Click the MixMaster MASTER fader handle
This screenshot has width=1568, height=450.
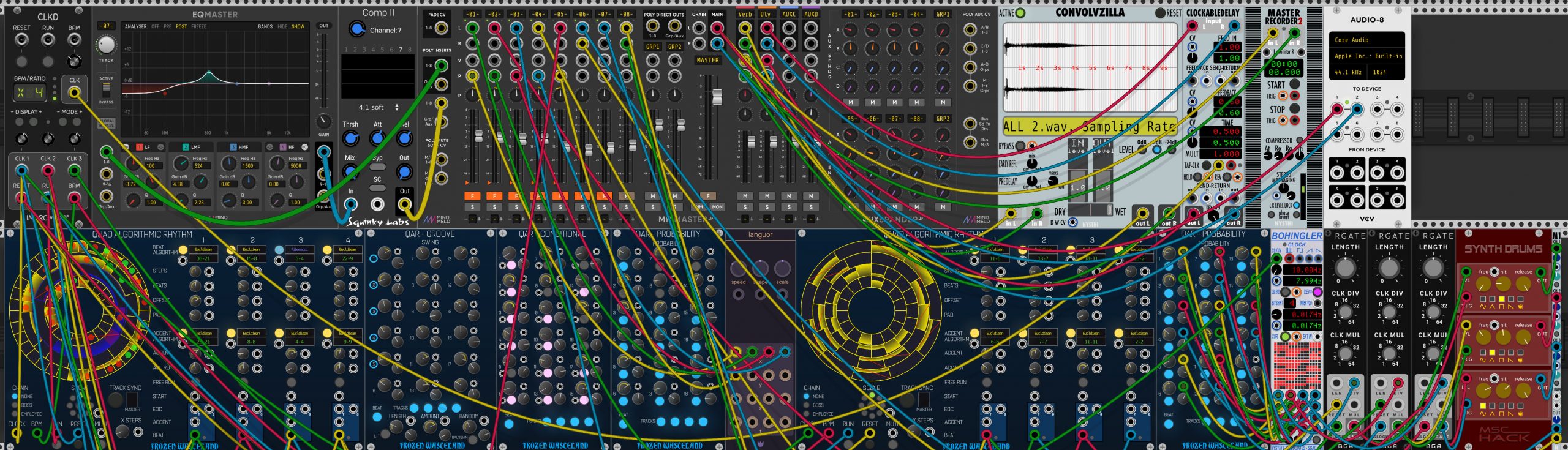pos(717,97)
